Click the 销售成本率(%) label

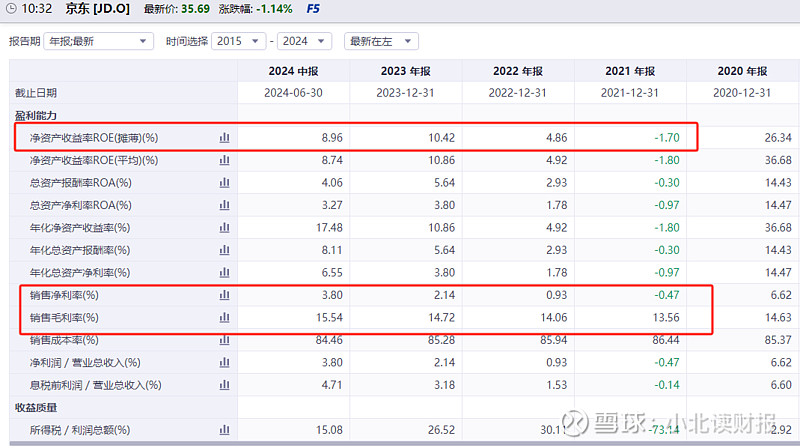point(64,340)
